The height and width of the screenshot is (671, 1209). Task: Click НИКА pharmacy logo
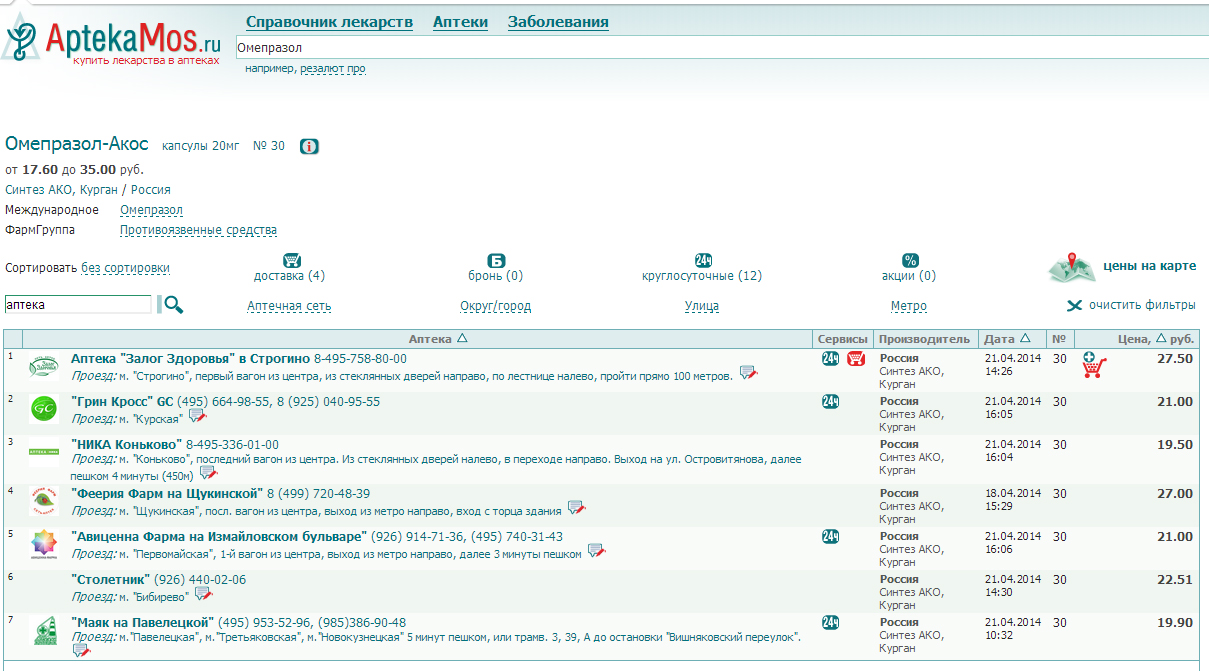tap(43, 452)
